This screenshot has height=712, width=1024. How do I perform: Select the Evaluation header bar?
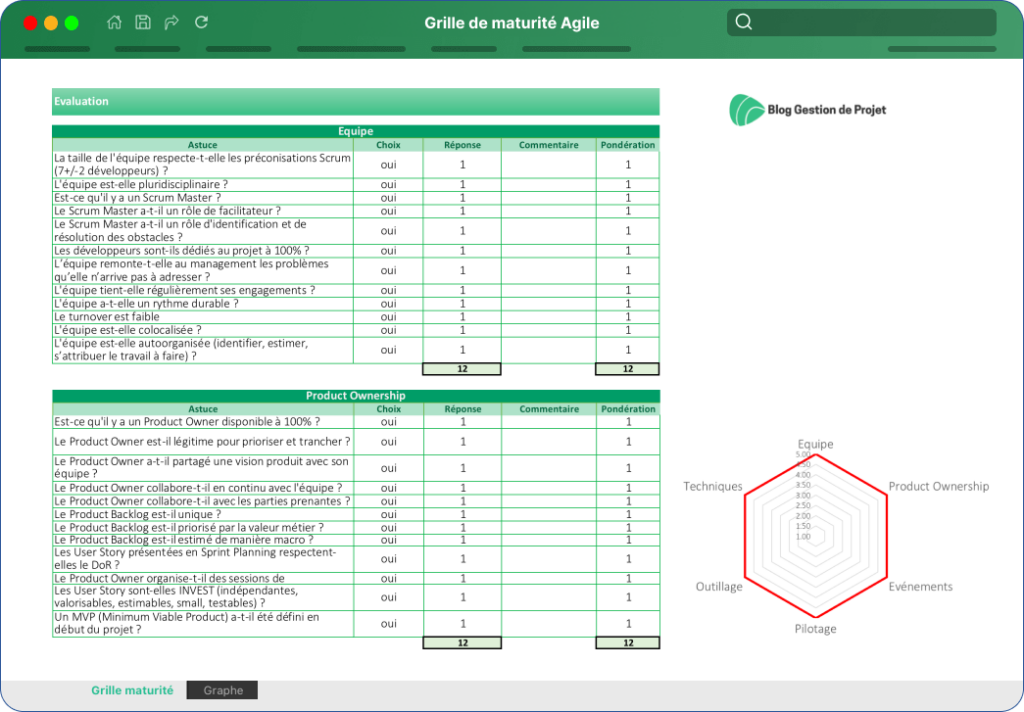tap(355, 101)
